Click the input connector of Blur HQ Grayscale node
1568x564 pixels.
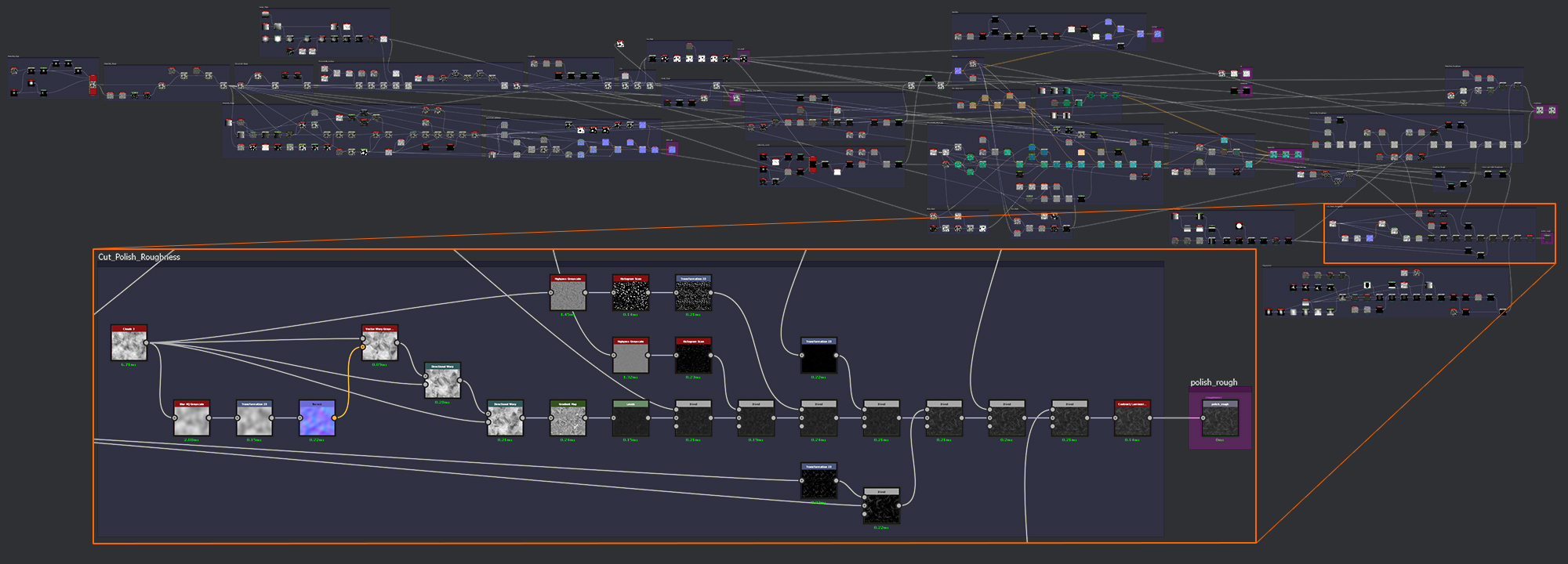pos(175,418)
